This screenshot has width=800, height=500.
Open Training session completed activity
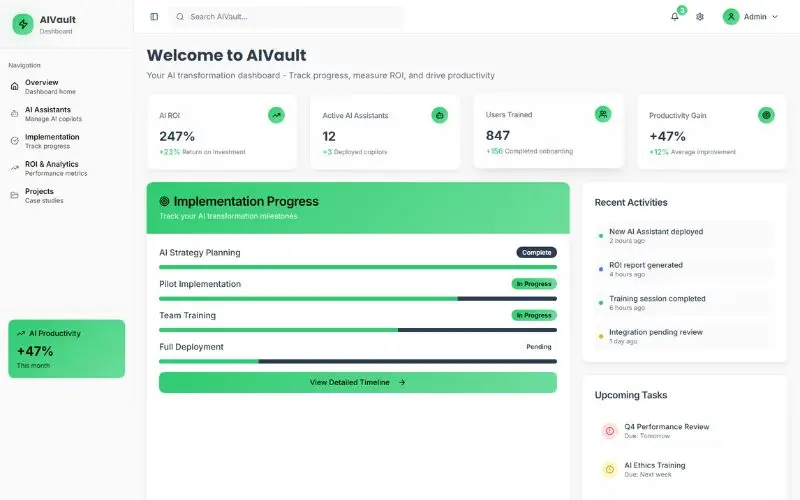click(685, 303)
